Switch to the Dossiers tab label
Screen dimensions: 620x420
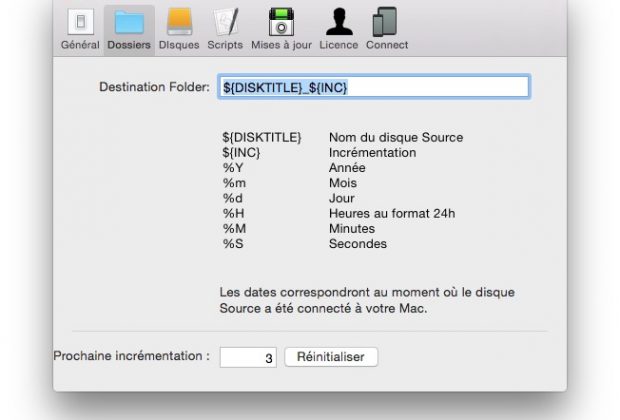pyautogui.click(x=129, y=45)
